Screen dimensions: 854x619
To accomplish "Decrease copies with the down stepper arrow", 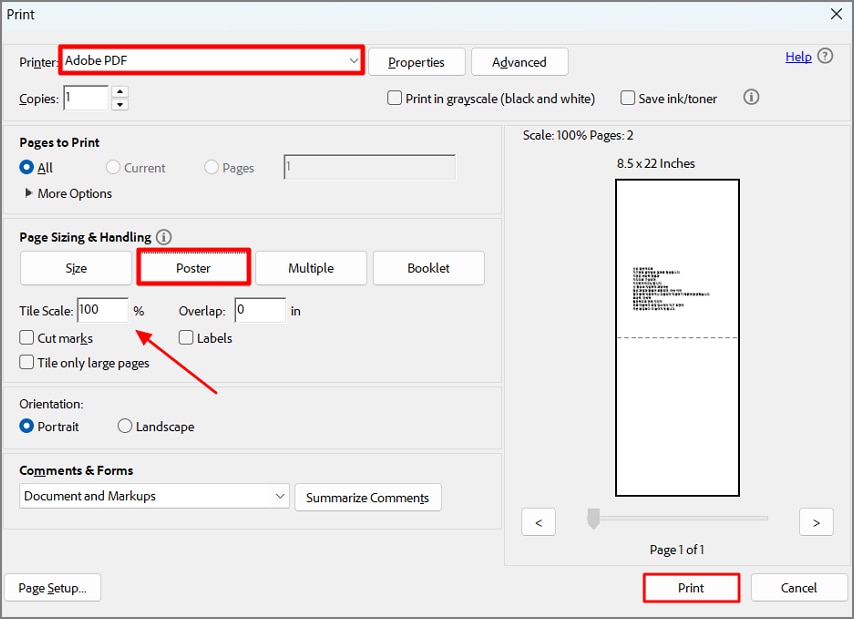I will click(x=120, y=102).
